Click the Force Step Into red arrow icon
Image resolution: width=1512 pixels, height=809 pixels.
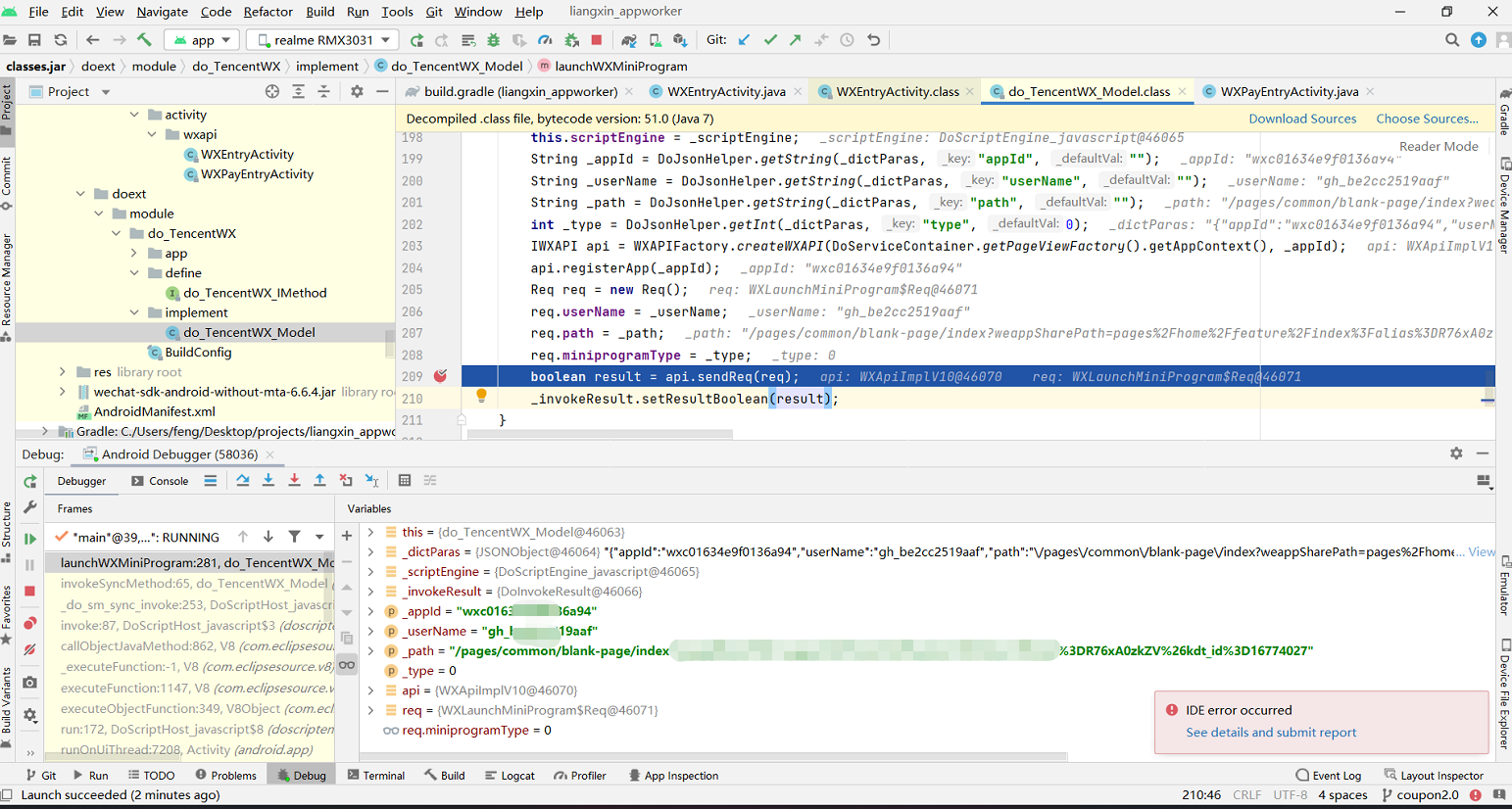coord(294,480)
